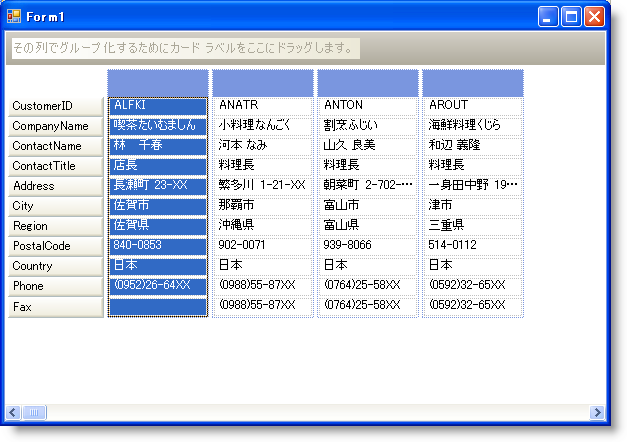Click city 富山市 cell
This screenshot has width=627, height=442.
coord(368,206)
